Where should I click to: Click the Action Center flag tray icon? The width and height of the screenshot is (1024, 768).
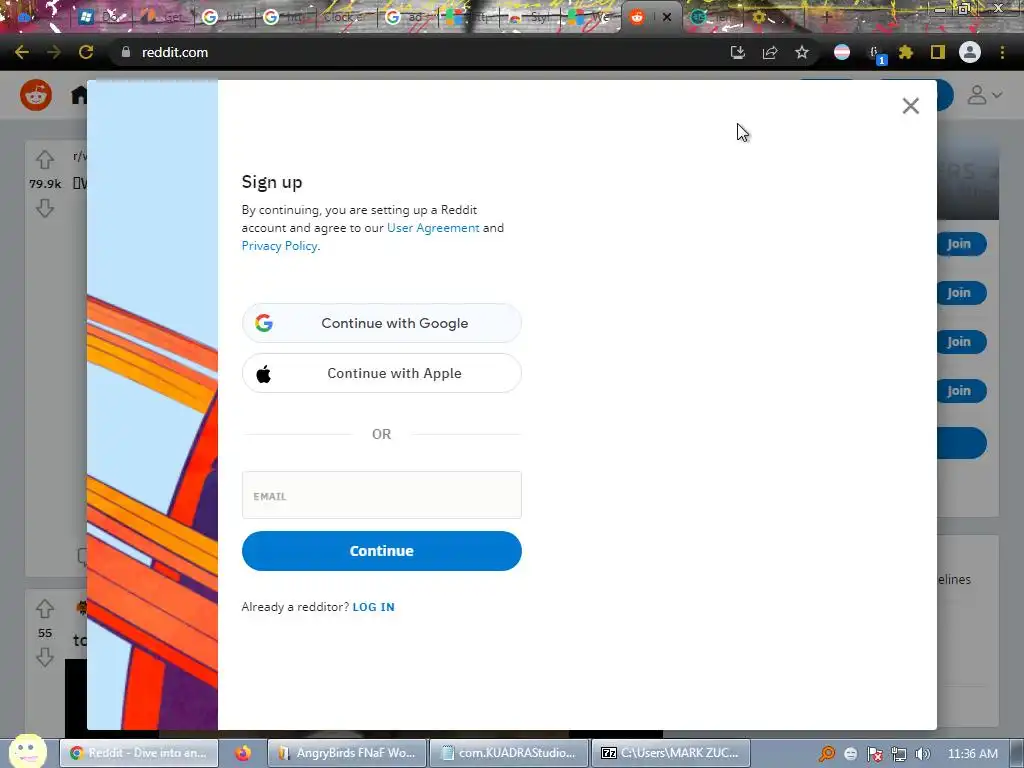pyautogui.click(x=875, y=754)
